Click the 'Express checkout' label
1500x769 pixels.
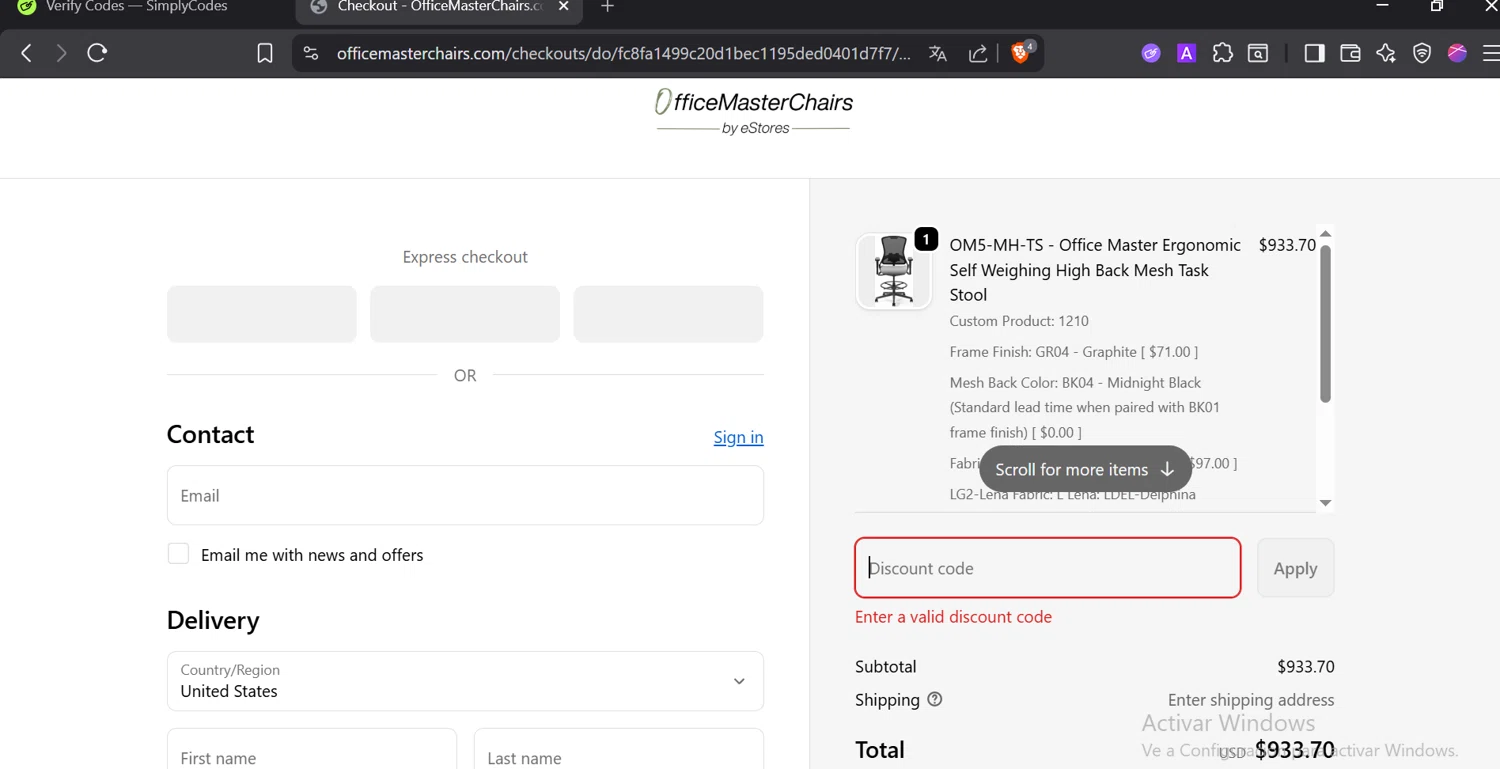(465, 257)
